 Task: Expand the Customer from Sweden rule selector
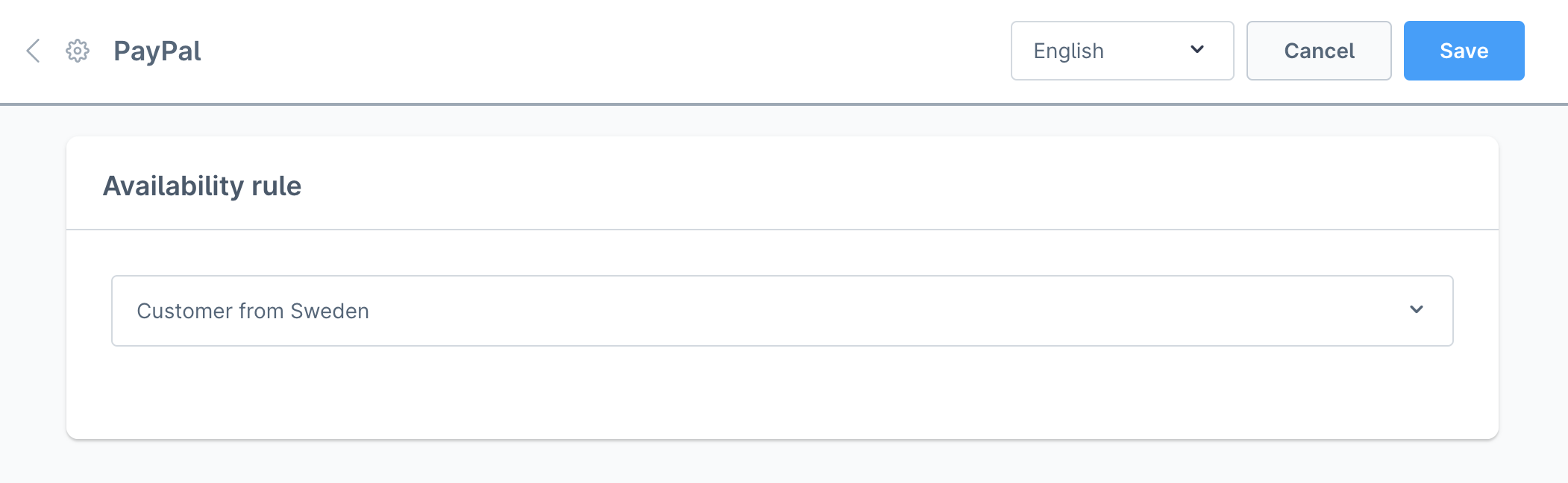point(782,310)
